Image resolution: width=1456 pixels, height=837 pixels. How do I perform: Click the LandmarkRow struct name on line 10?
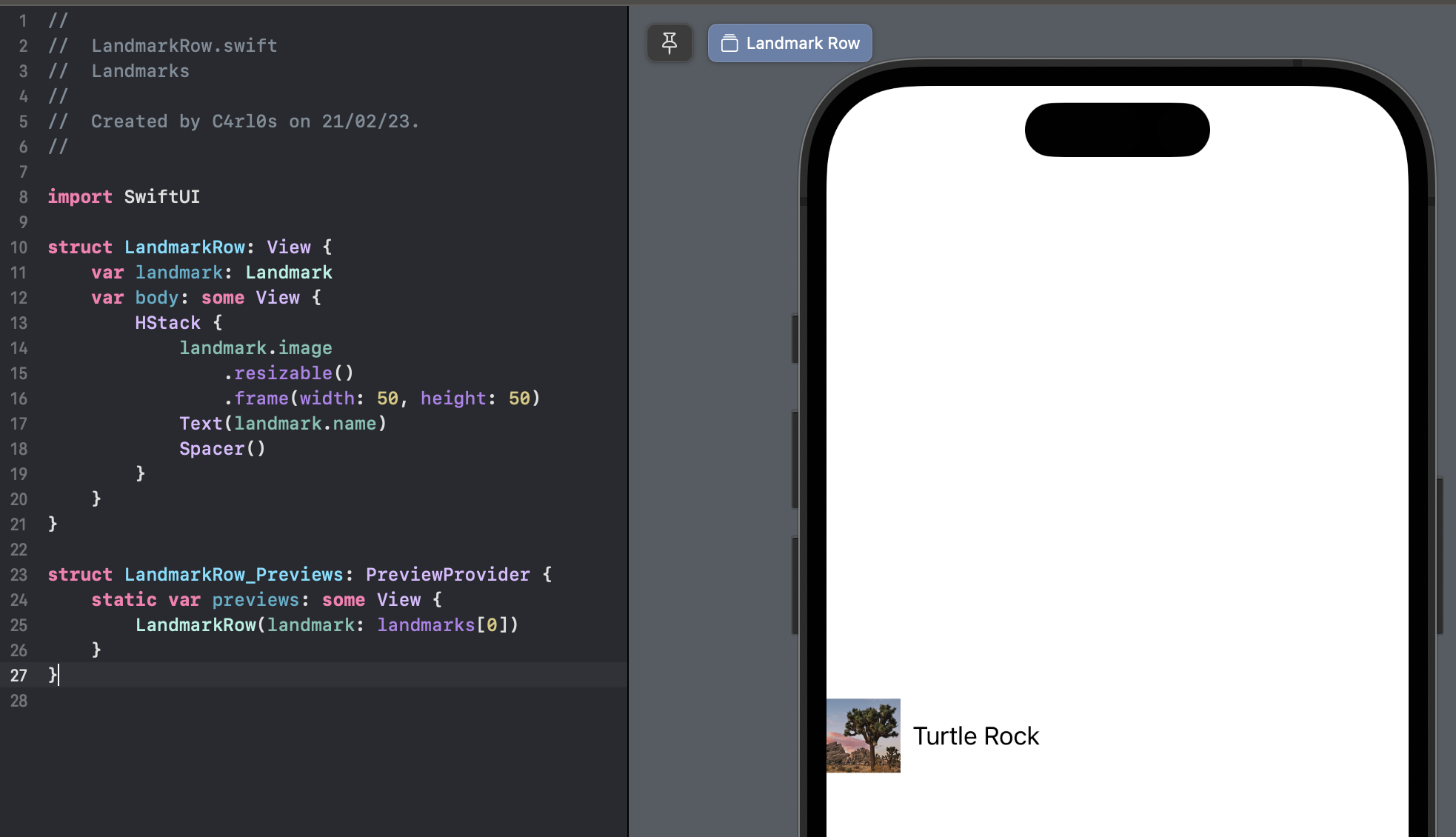pyautogui.click(x=184, y=247)
